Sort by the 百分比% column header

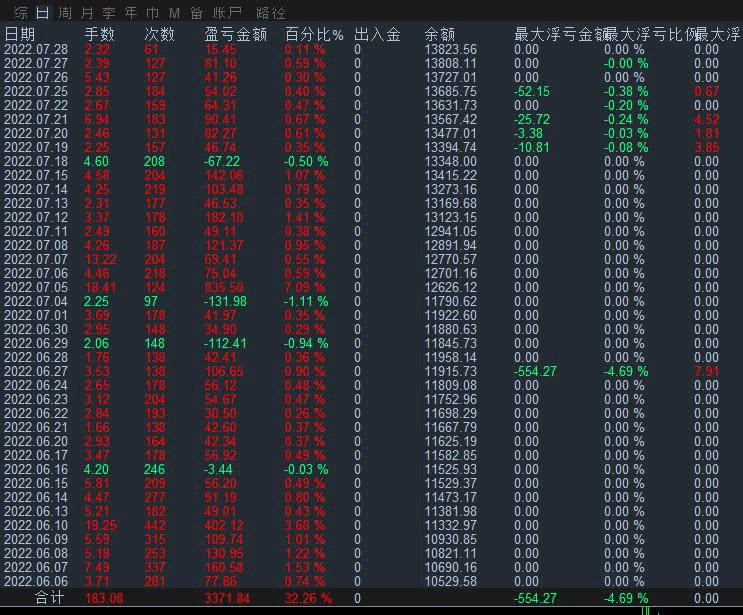(313, 35)
